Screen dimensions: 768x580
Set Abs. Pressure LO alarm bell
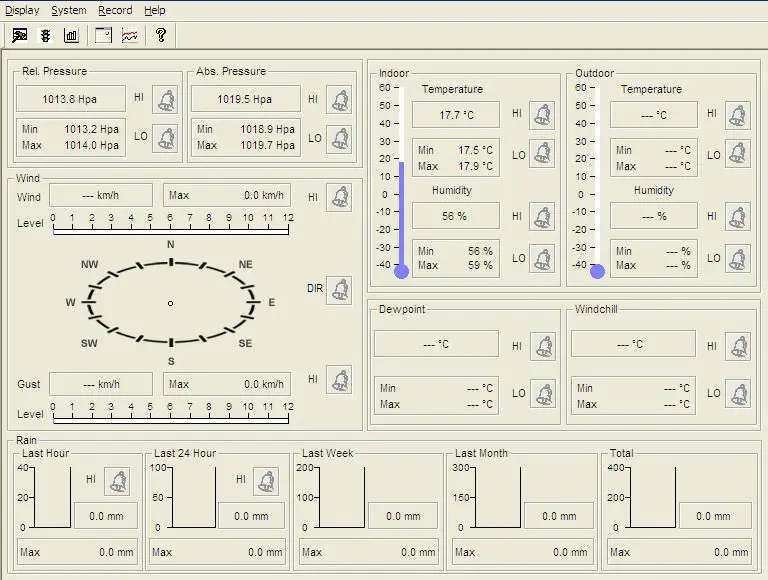(x=339, y=139)
